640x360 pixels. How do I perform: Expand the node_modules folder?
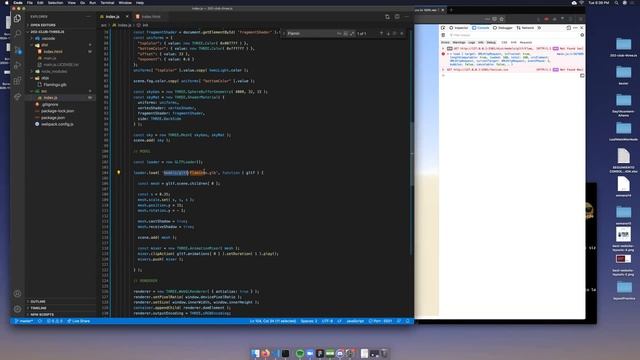(60, 71)
